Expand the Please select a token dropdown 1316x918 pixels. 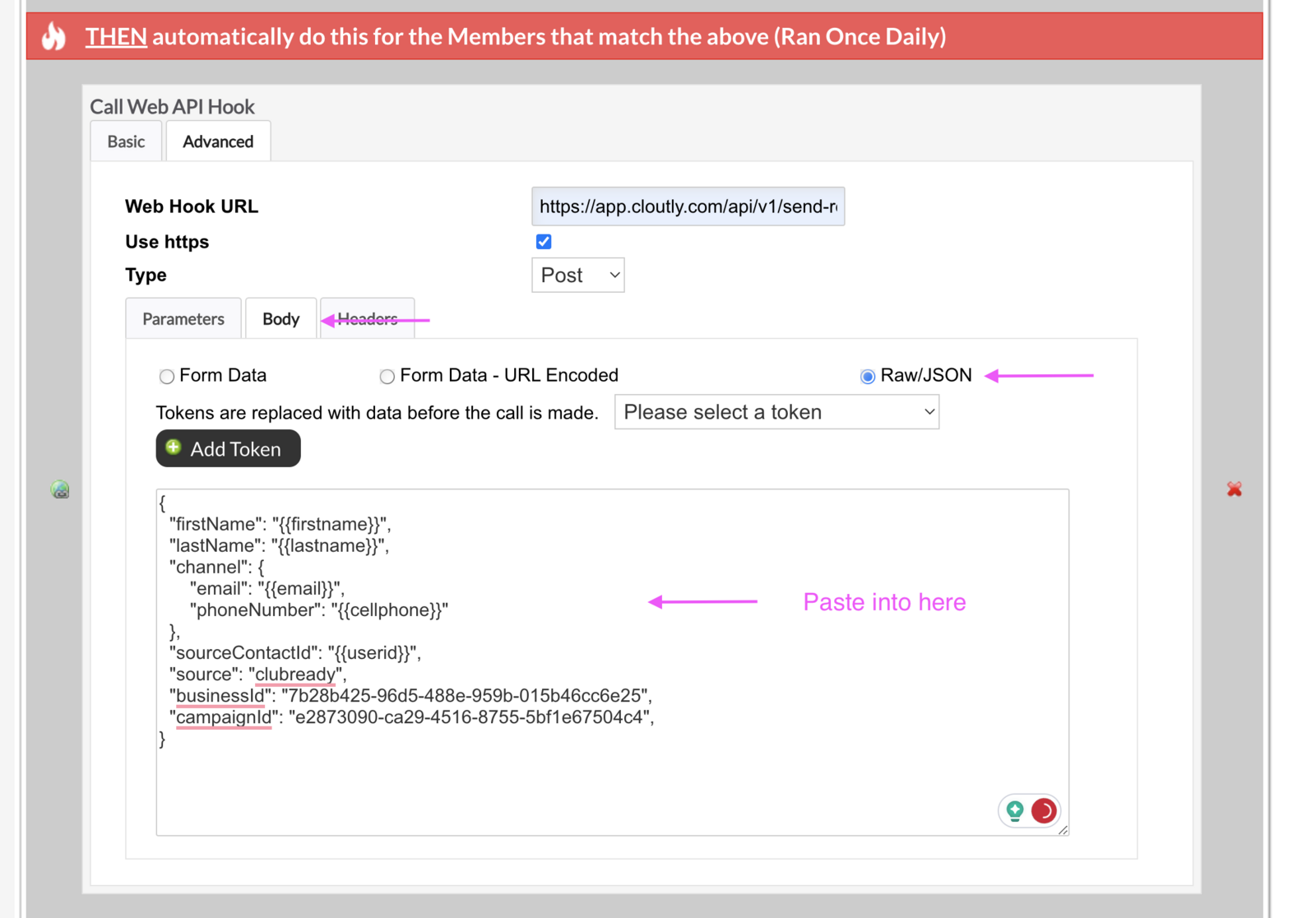776,412
